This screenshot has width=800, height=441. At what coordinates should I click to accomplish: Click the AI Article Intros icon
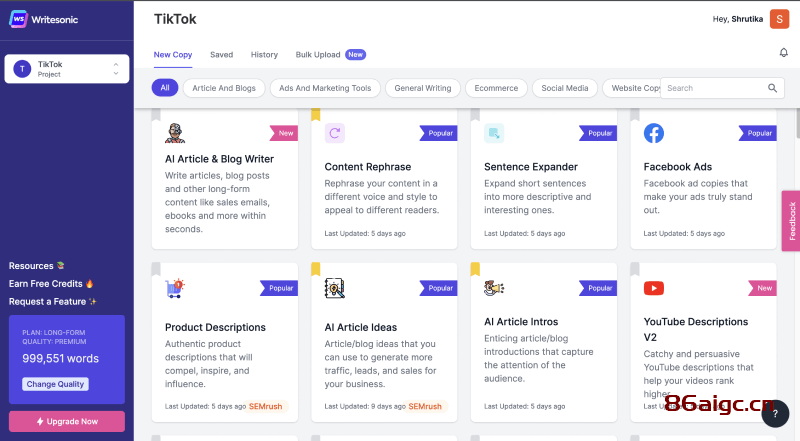point(494,288)
